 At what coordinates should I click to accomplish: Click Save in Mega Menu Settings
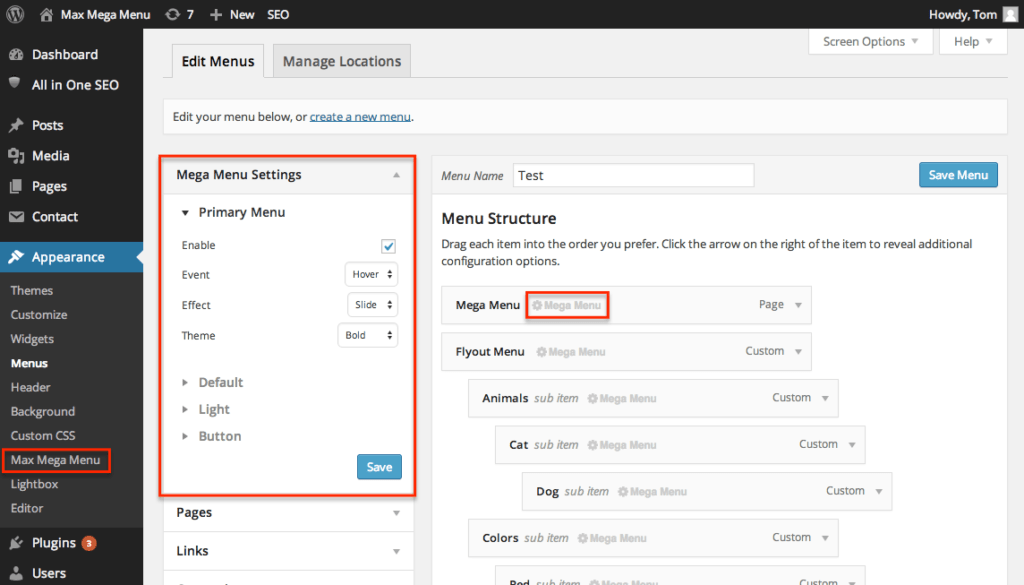tap(379, 467)
